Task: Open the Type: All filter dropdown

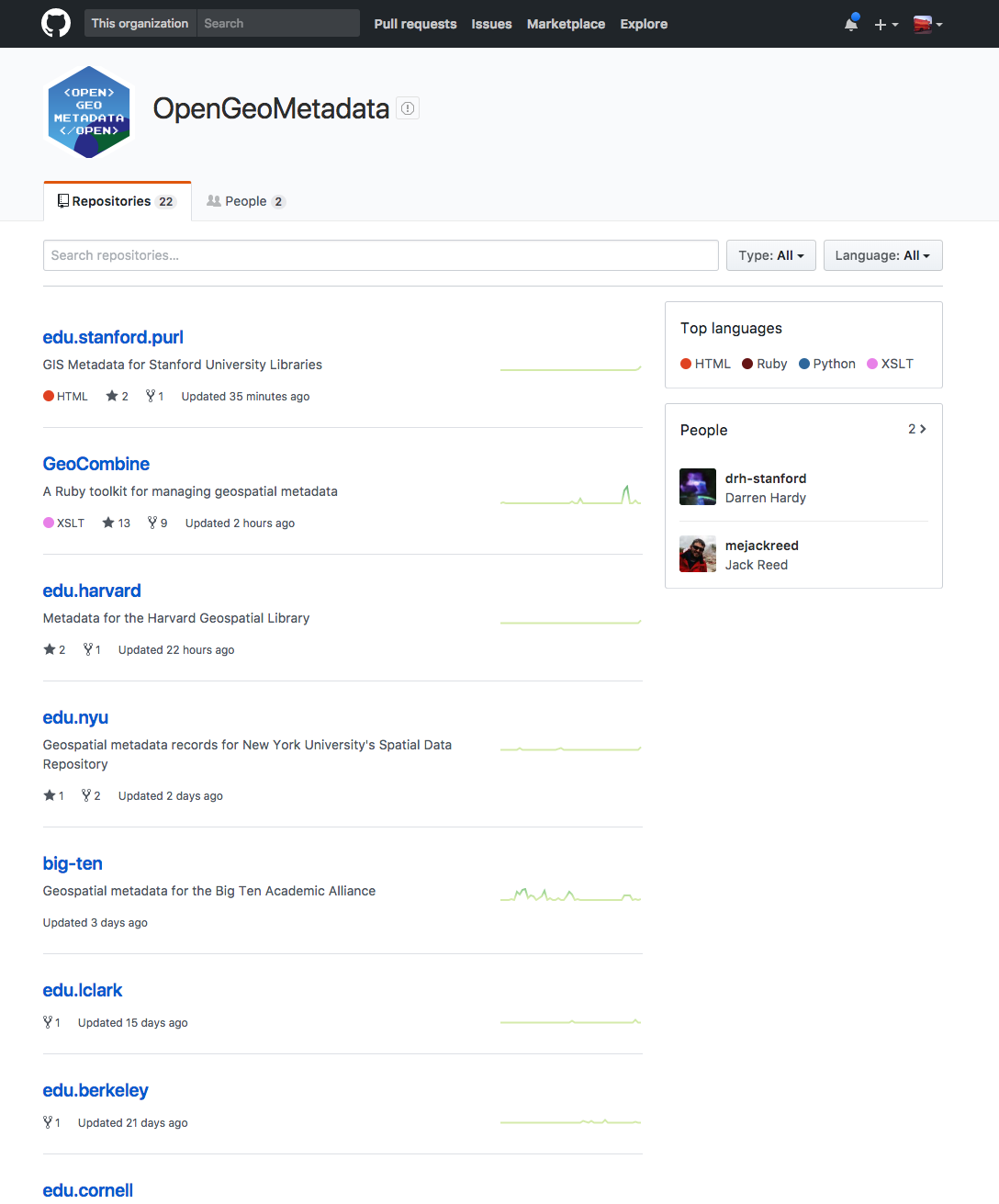Action: point(771,255)
